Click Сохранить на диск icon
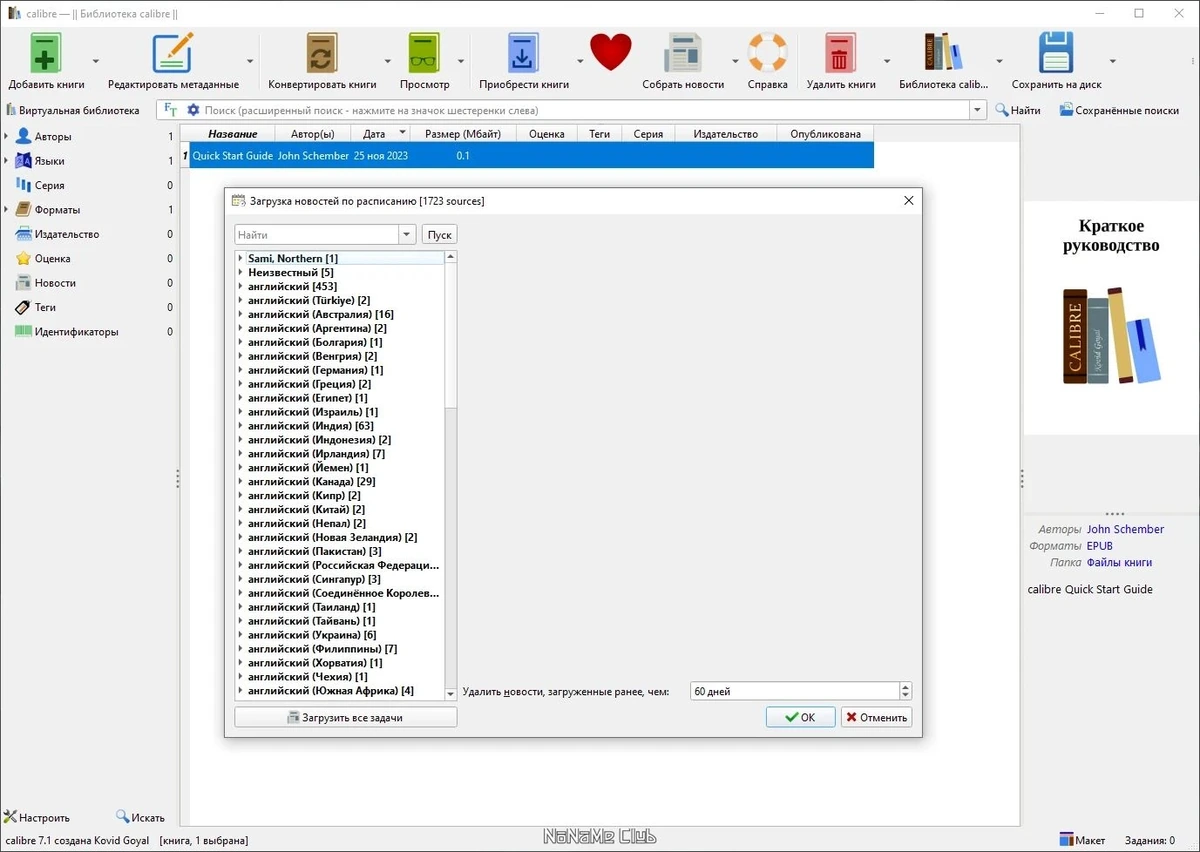1200x852 pixels. pos(1056,52)
